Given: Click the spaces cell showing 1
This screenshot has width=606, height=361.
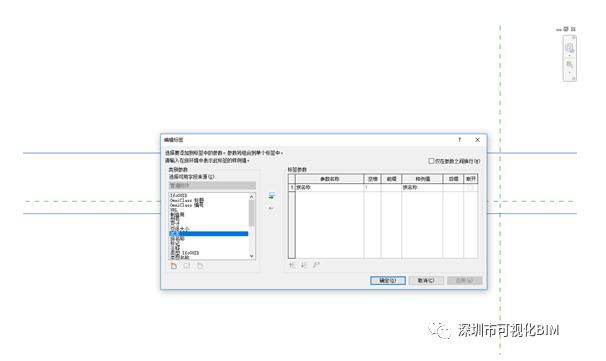Looking at the screenshot, I should click(x=373, y=187).
